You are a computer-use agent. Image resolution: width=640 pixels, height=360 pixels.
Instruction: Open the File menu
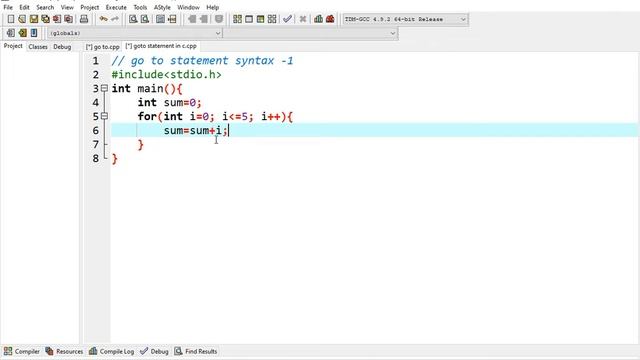click(8, 7)
